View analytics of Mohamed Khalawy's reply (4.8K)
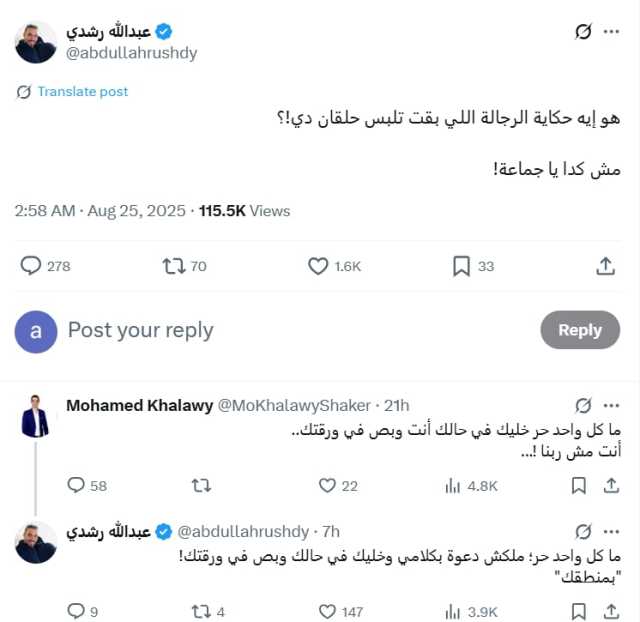This screenshot has width=640, height=622. click(x=452, y=485)
